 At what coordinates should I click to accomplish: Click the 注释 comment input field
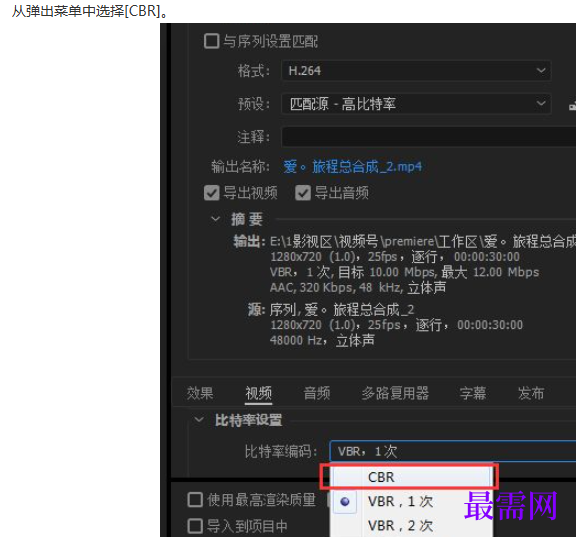pos(428,137)
